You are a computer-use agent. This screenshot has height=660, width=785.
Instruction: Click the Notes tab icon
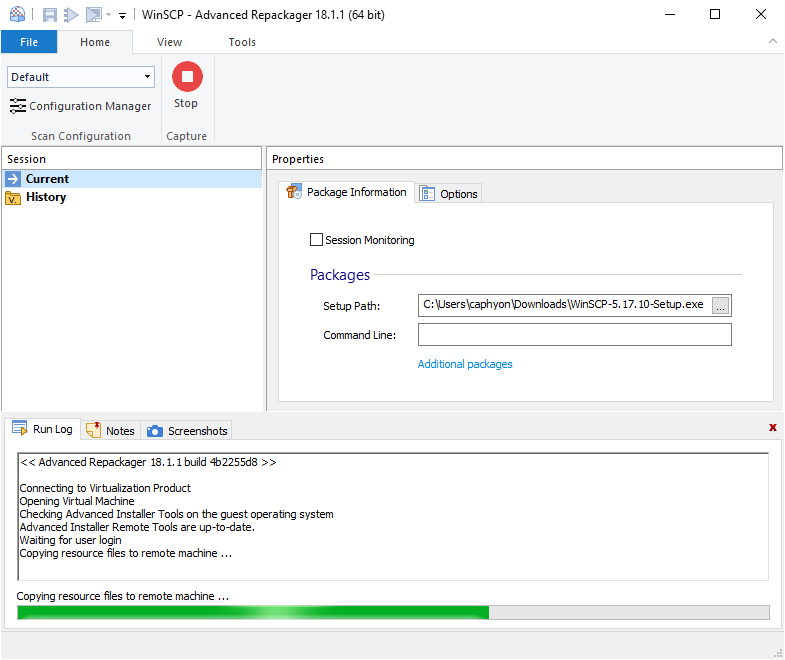[x=94, y=430]
